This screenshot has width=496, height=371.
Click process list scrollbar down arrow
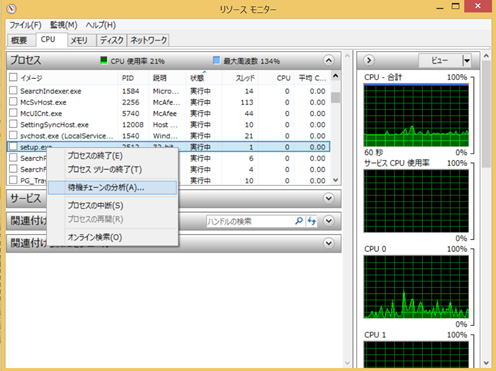coord(336,180)
